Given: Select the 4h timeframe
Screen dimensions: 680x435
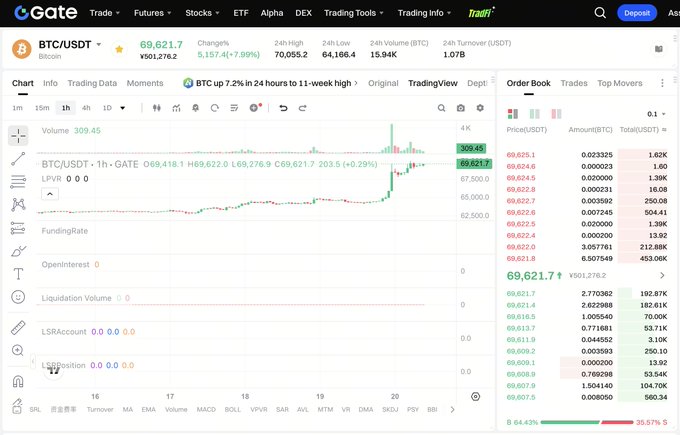Looking at the screenshot, I should click(86, 108).
